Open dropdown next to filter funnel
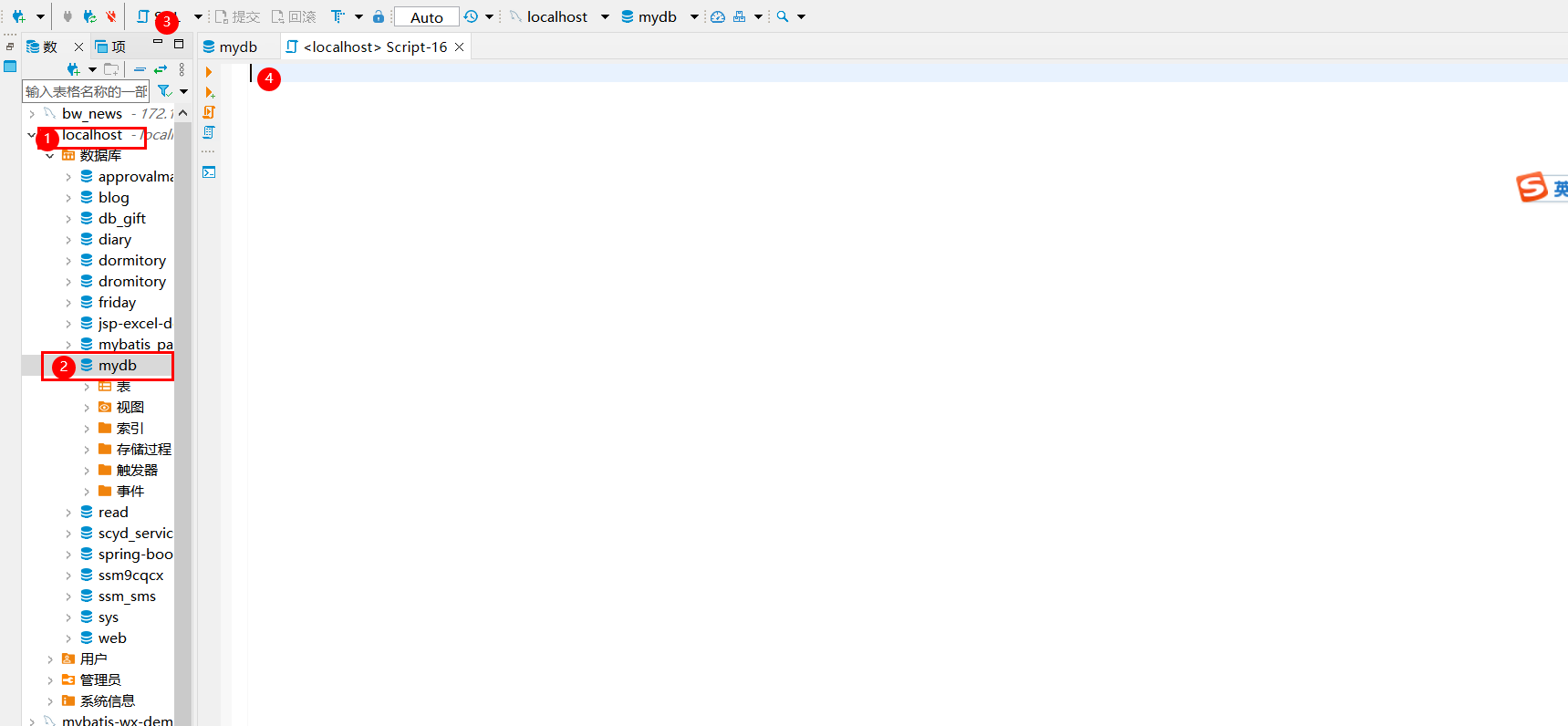Image resolution: width=1568 pixels, height=726 pixels. coord(183,91)
